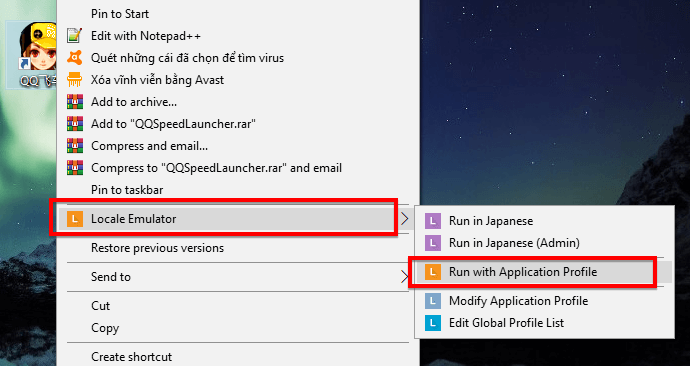690x366 pixels.
Task: Click the Avast scan virus icon
Action: [74, 58]
